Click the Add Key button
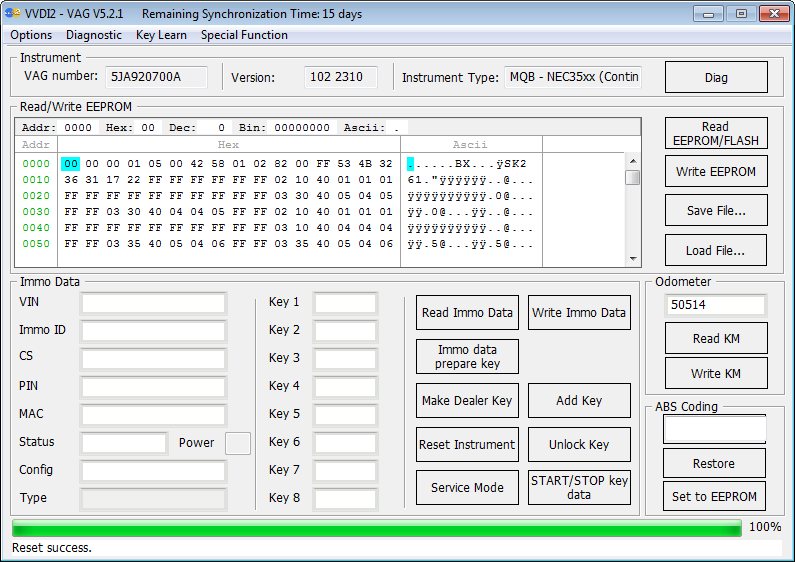The width and height of the screenshot is (795, 562). point(579,401)
